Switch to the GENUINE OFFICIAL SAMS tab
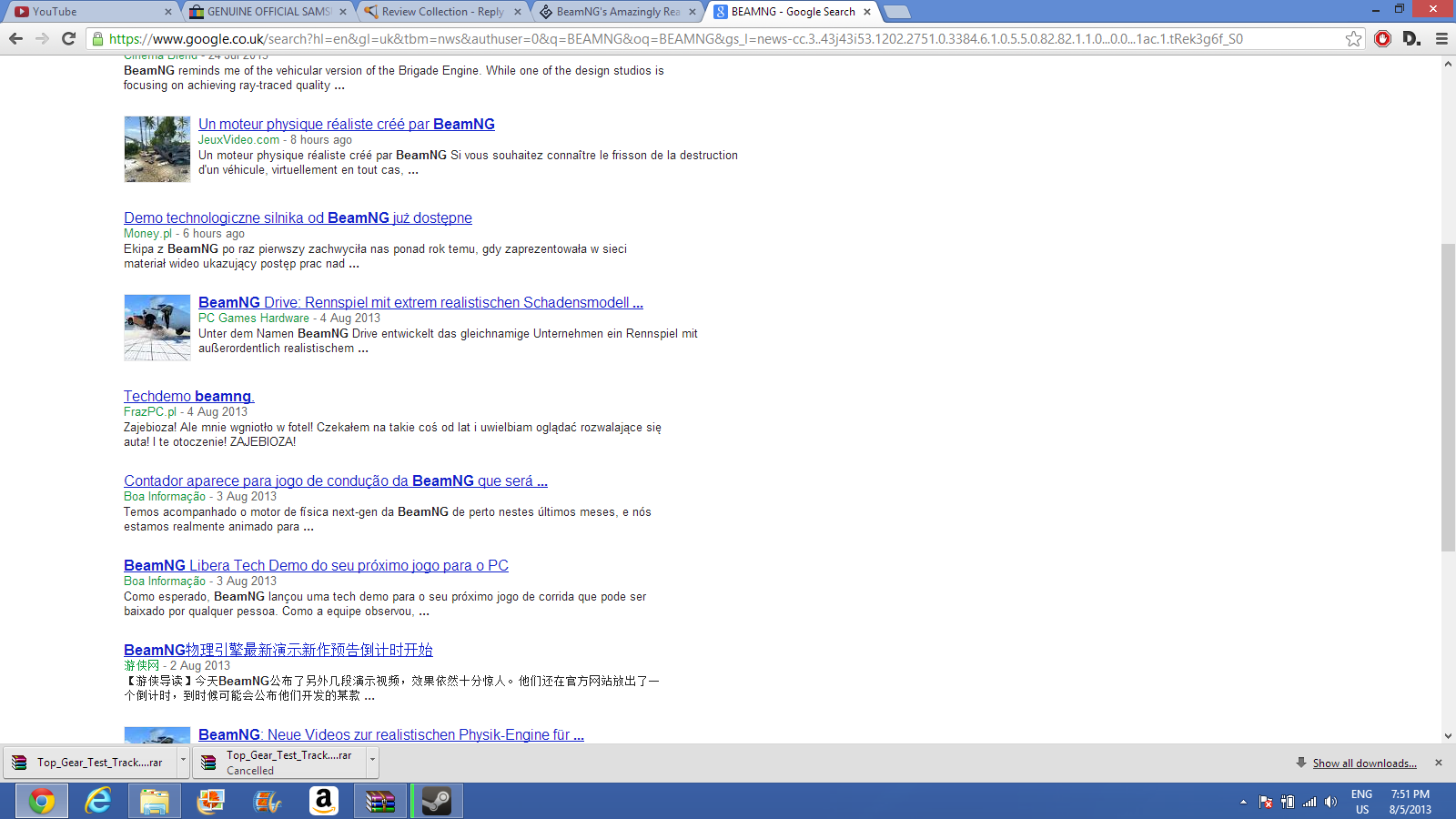Image resolution: width=1456 pixels, height=819 pixels. 268,12
